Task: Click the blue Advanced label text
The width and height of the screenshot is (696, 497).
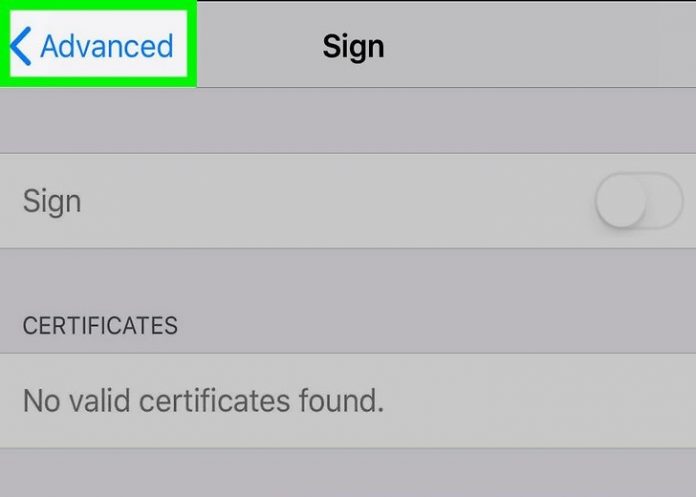Action: [x=107, y=46]
